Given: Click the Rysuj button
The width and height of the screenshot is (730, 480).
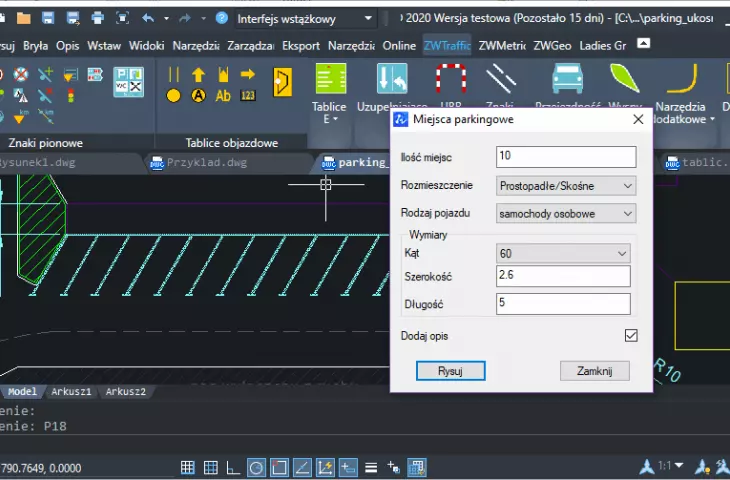Looking at the screenshot, I should coord(450,371).
